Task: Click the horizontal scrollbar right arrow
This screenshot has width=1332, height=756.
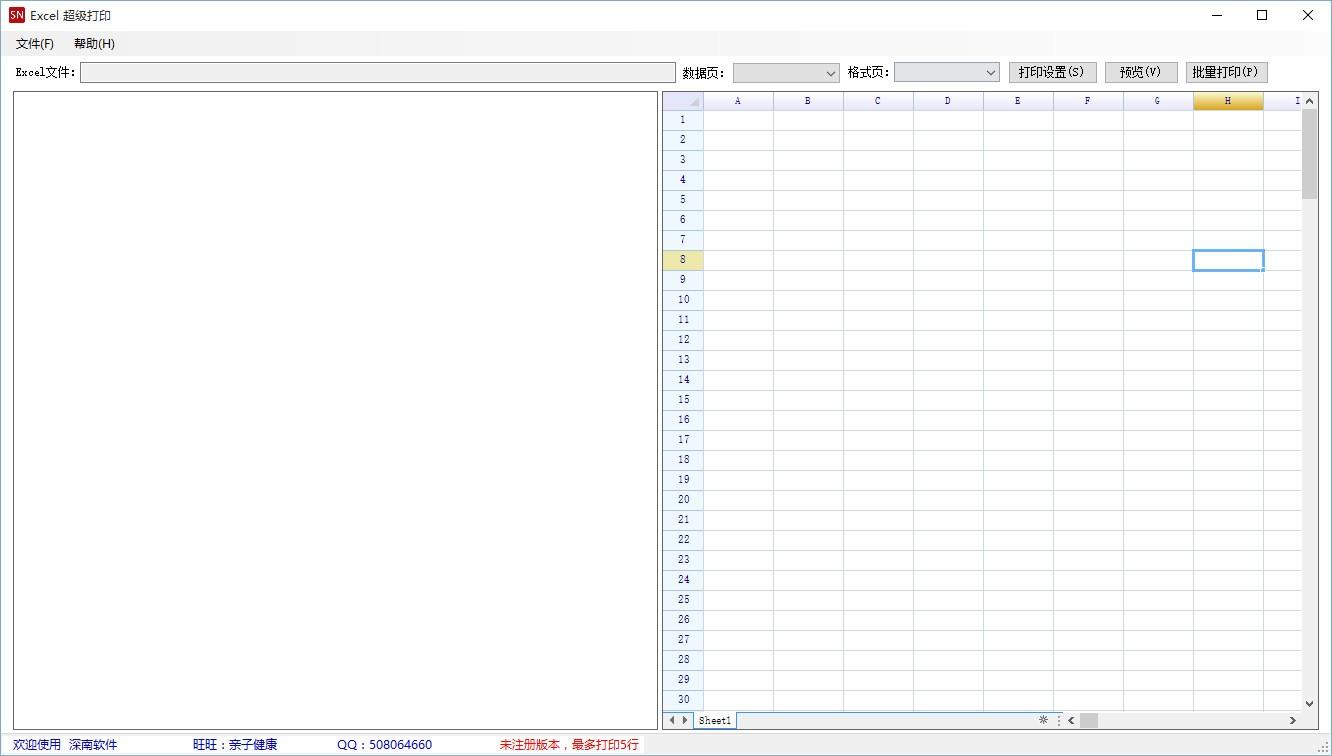Action: coord(1292,720)
